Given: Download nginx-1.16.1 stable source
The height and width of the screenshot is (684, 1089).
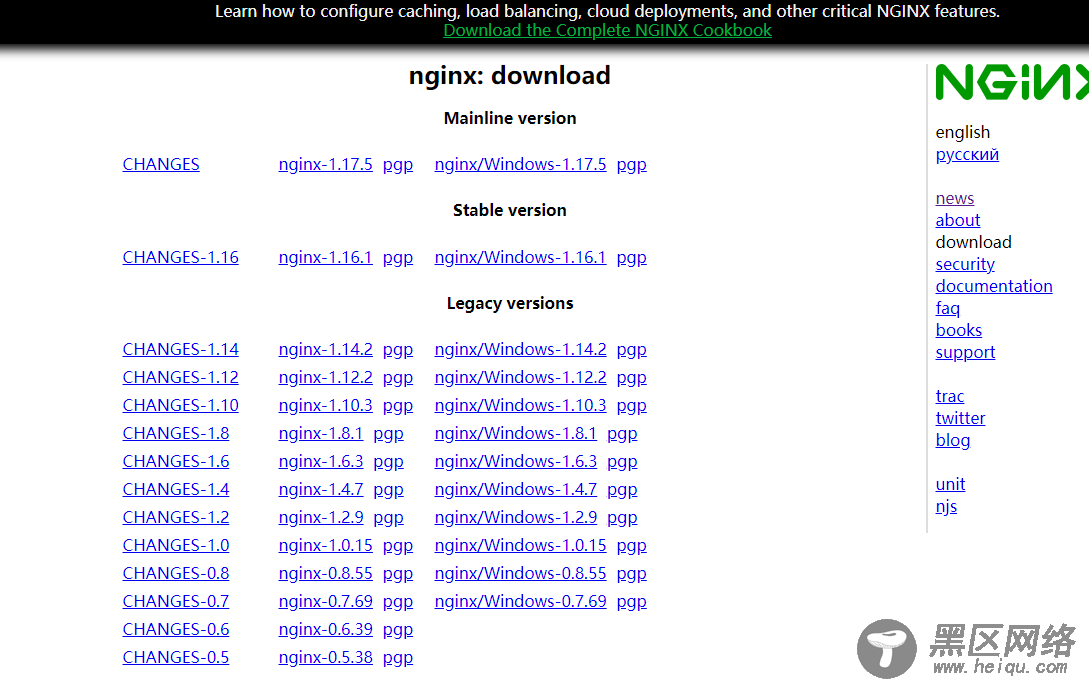Looking at the screenshot, I should coord(325,258).
